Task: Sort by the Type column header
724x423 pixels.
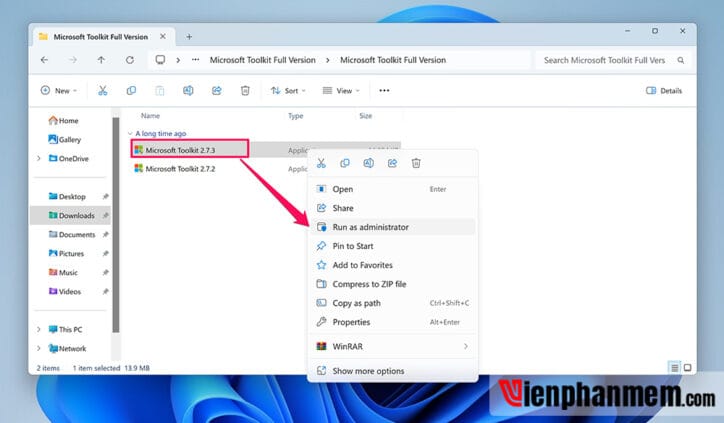Action: pyautogui.click(x=296, y=115)
